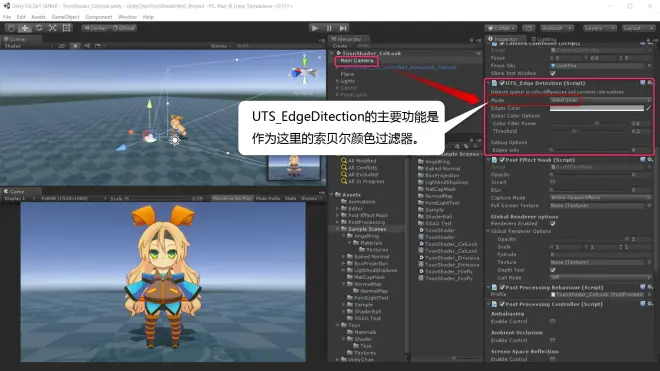Select the Scale tool in toolbar

coord(53,28)
